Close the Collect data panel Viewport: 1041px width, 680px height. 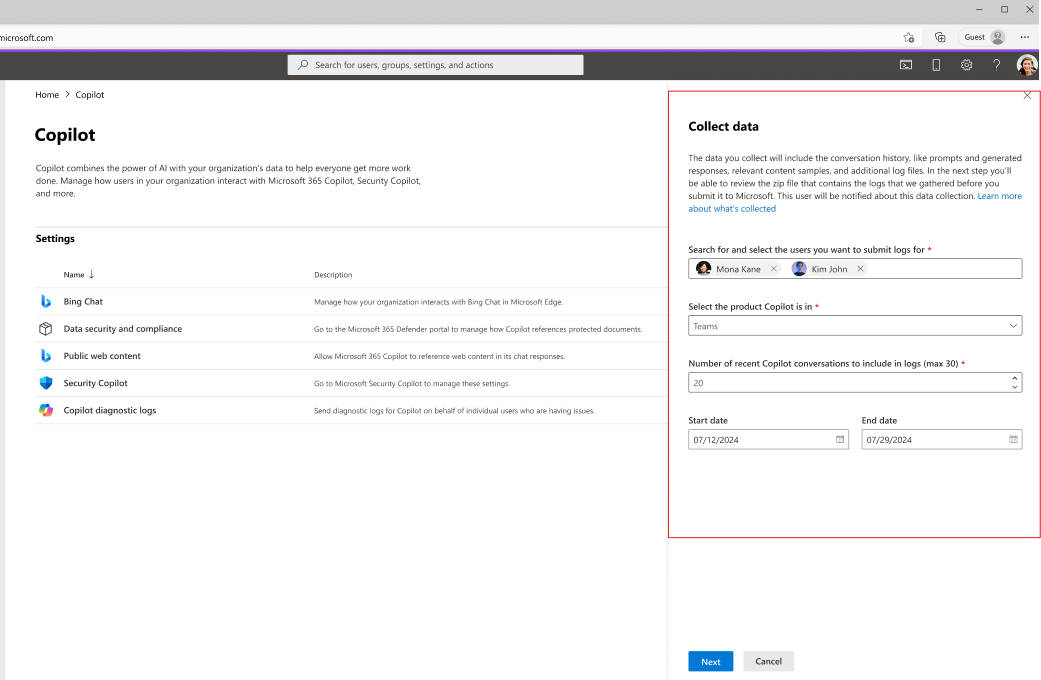pyautogui.click(x=1027, y=96)
